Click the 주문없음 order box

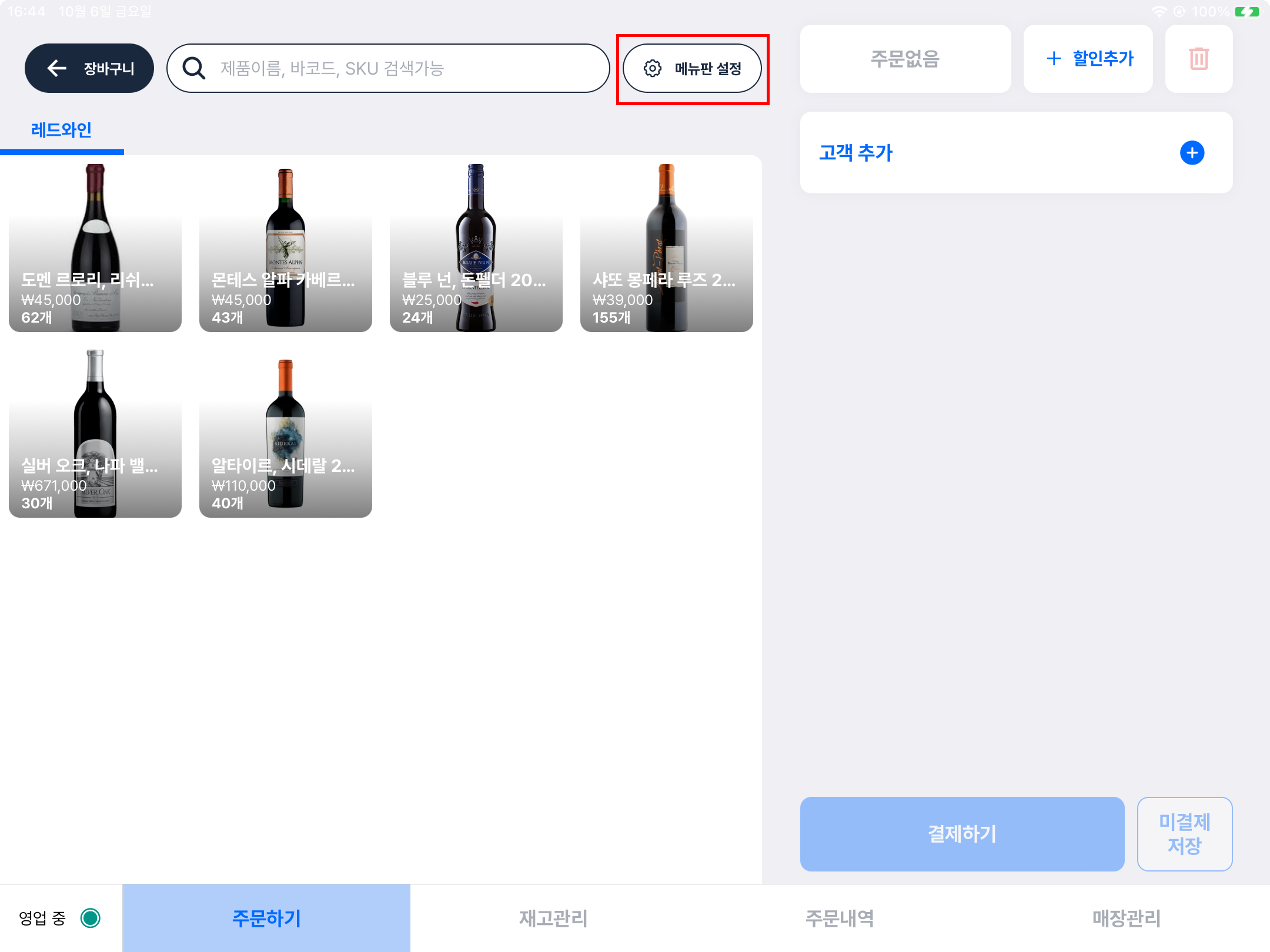pyautogui.click(x=905, y=59)
